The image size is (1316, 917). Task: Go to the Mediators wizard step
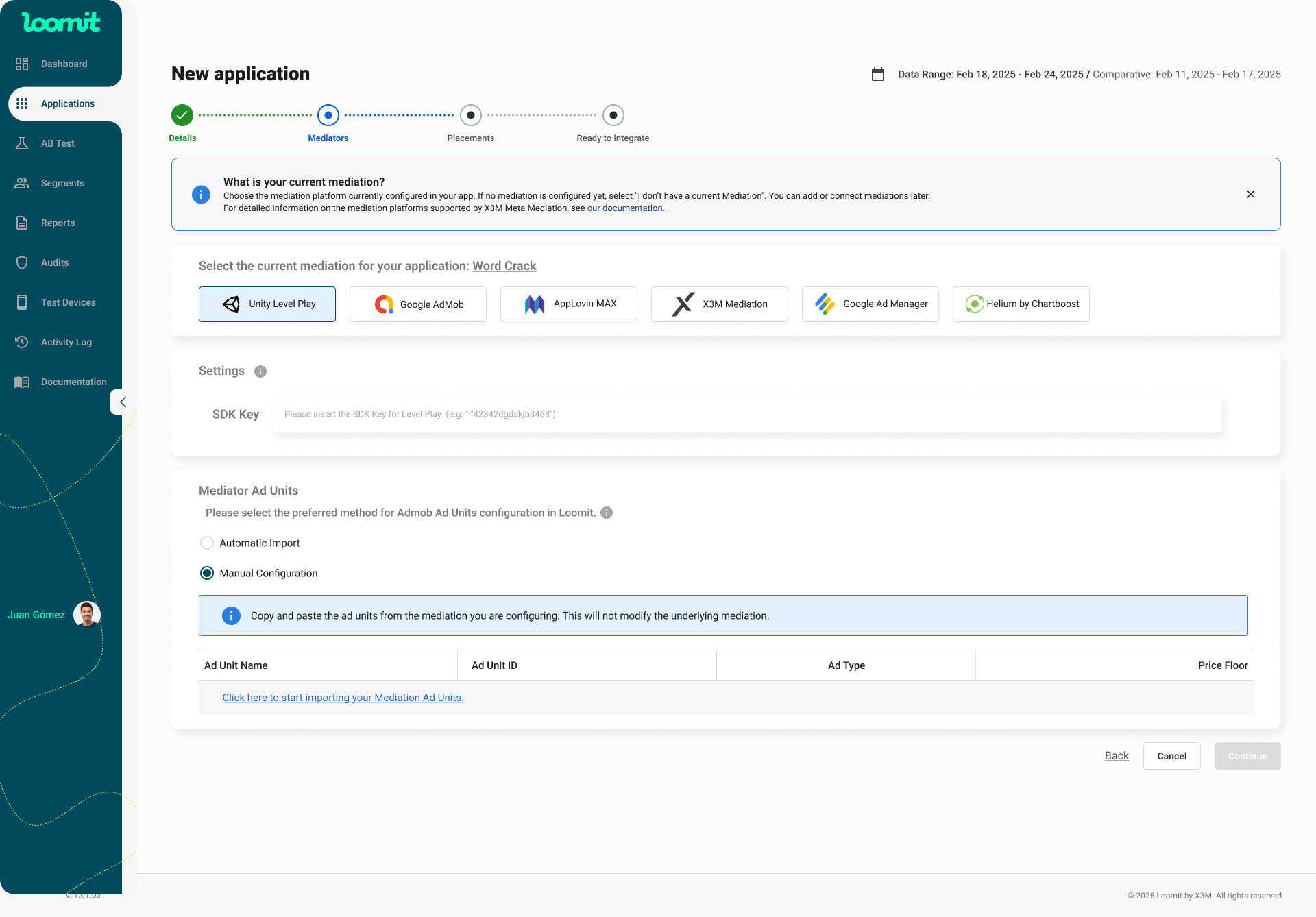click(328, 115)
